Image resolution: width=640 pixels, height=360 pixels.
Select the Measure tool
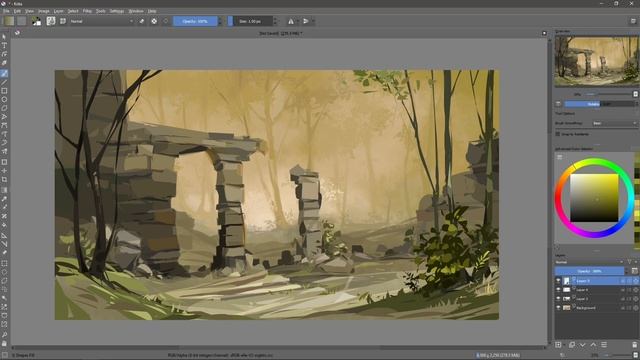pos(4,244)
